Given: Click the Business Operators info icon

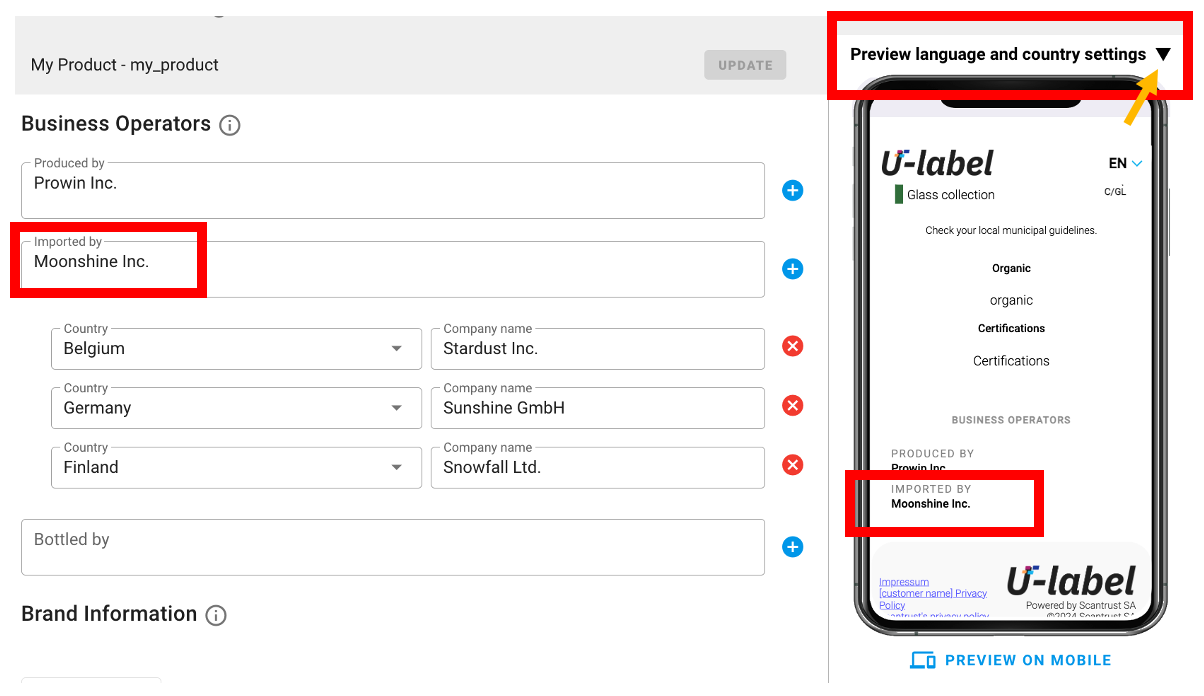Looking at the screenshot, I should click(230, 125).
